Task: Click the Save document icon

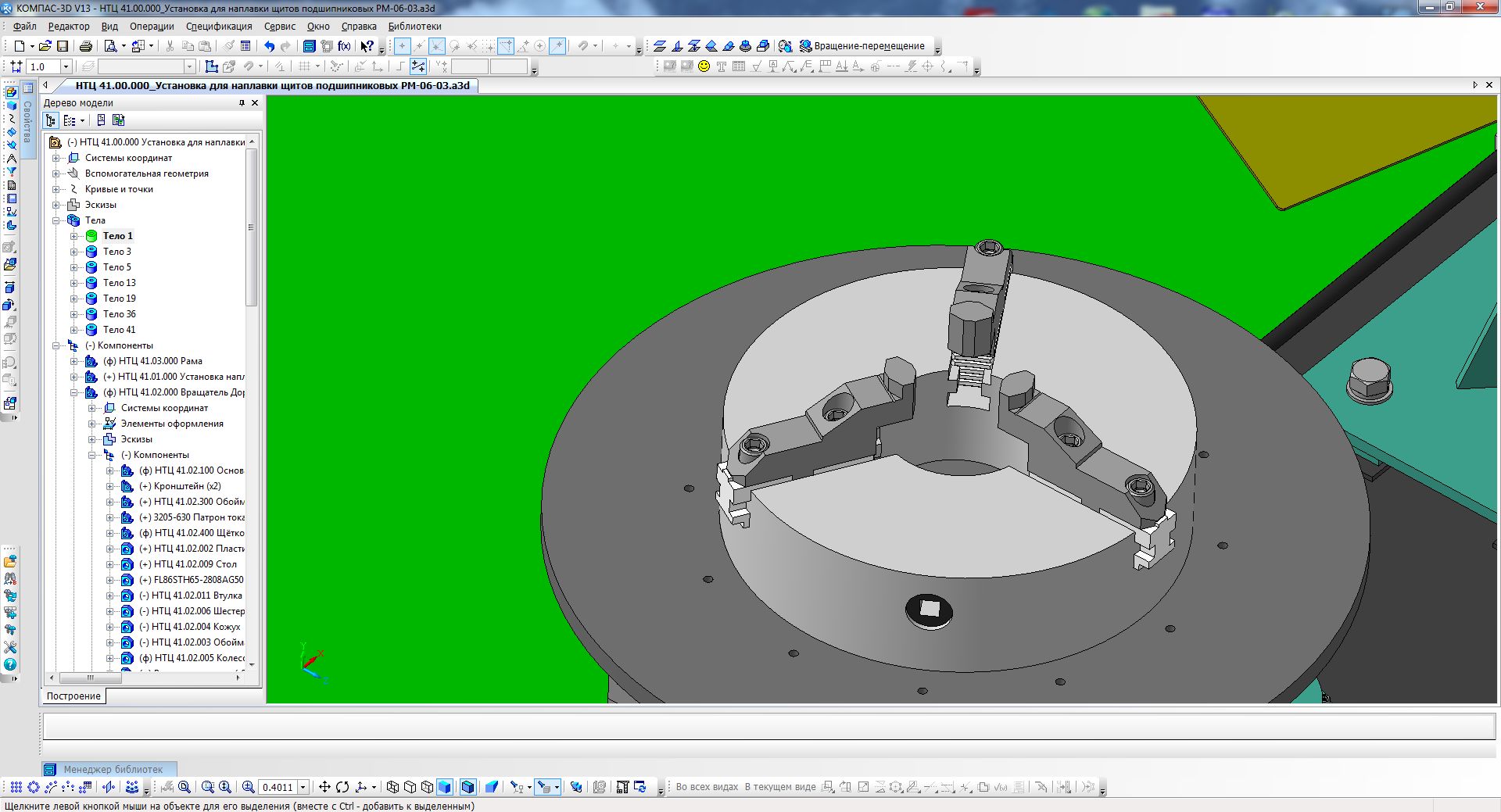Action: [63, 46]
